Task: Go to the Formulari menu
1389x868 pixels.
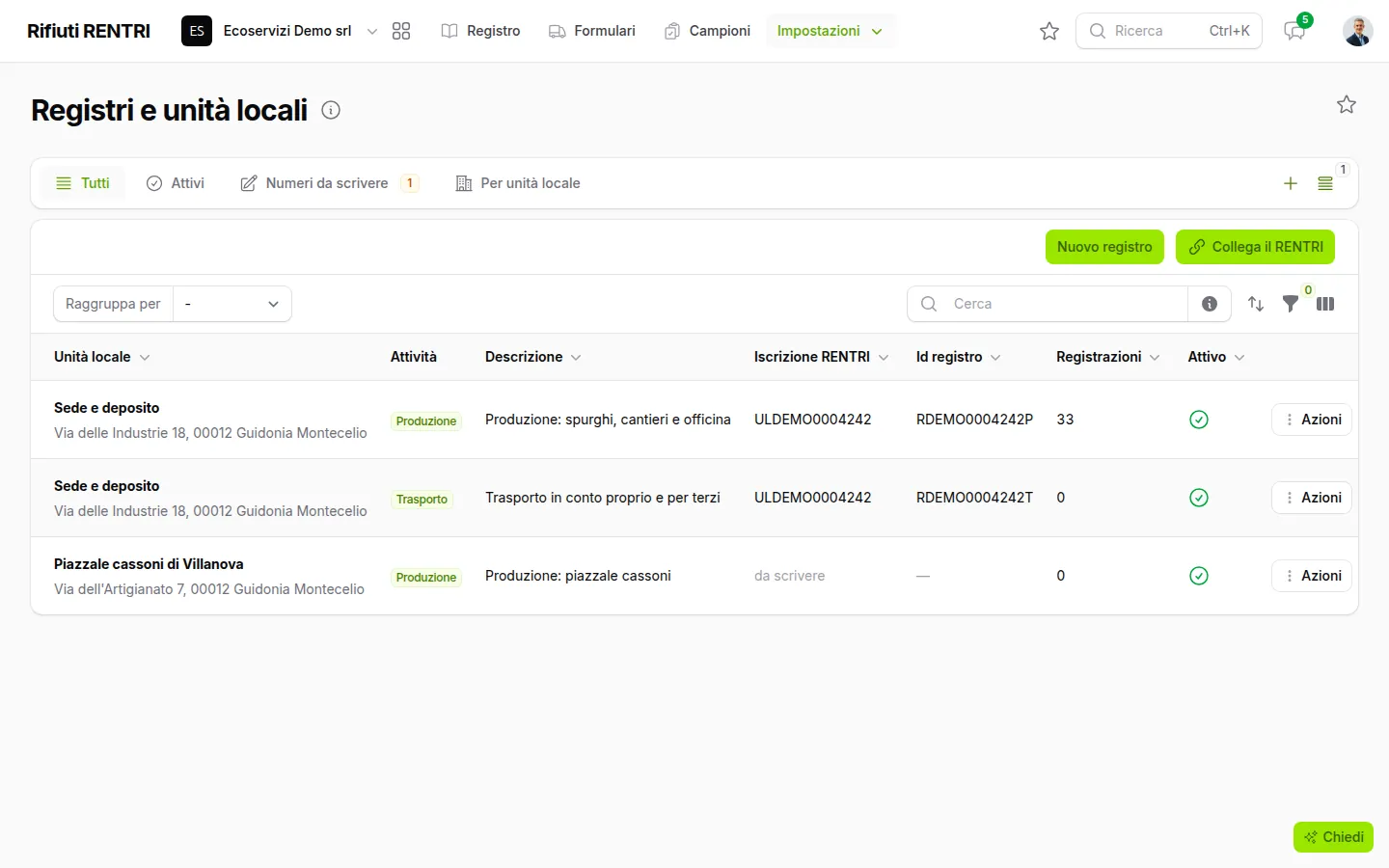Action: coord(592,31)
